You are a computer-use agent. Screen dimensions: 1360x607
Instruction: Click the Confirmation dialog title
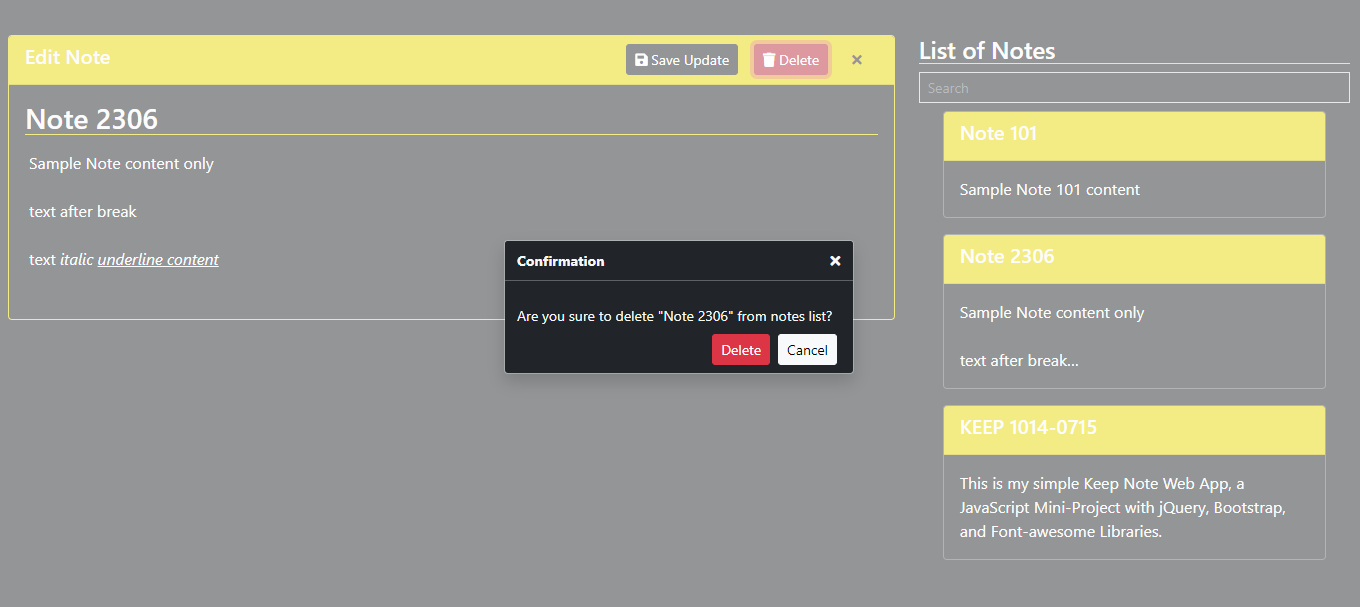560,261
